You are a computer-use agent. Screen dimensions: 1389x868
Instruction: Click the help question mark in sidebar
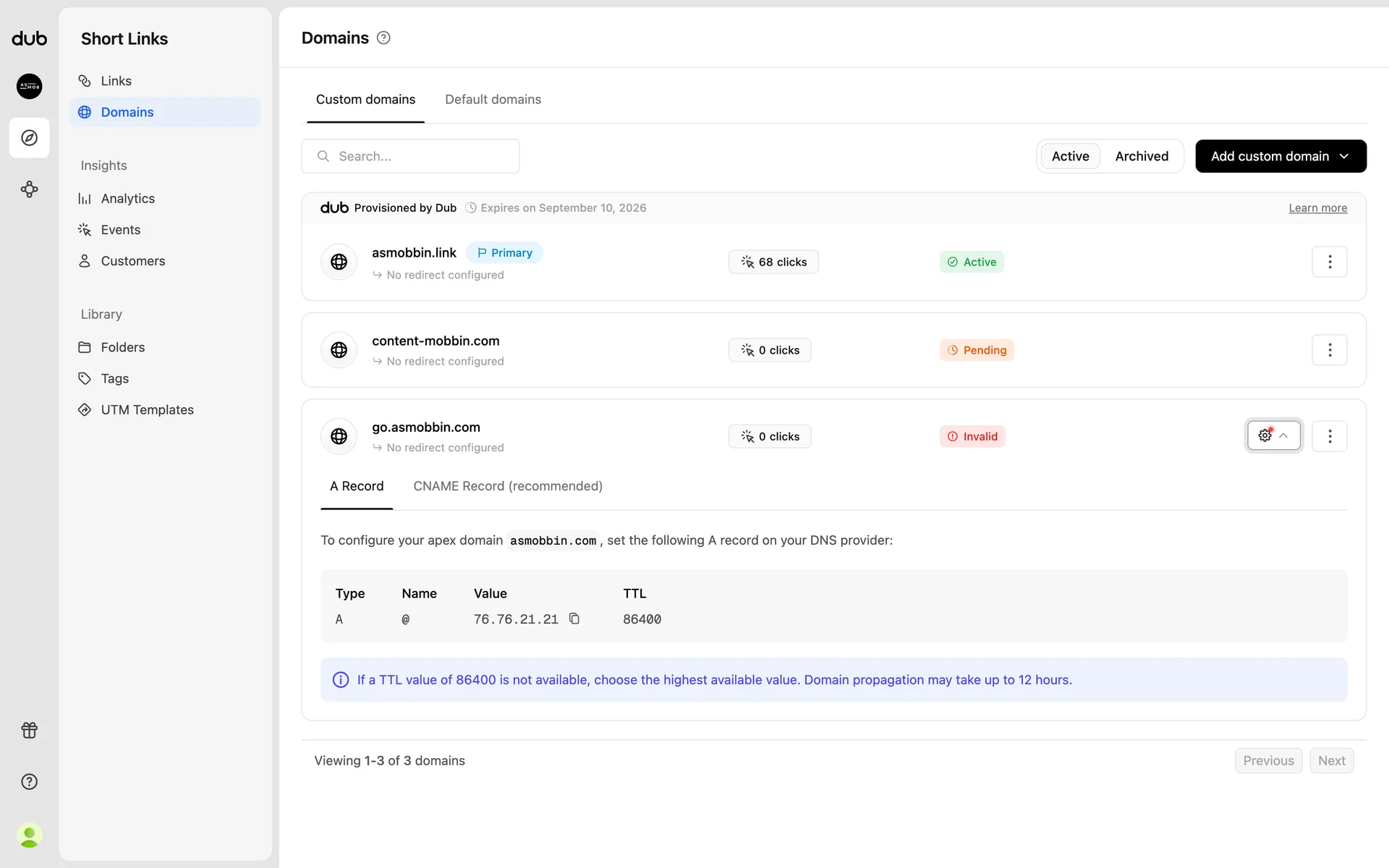[29, 781]
